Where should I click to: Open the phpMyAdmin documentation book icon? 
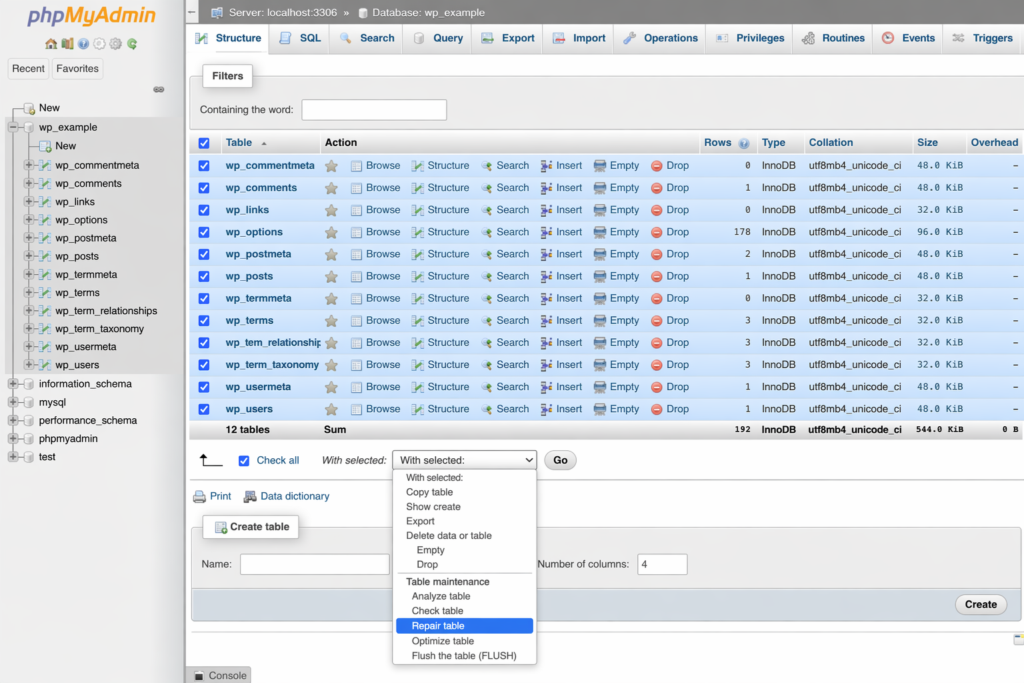(x=67, y=44)
